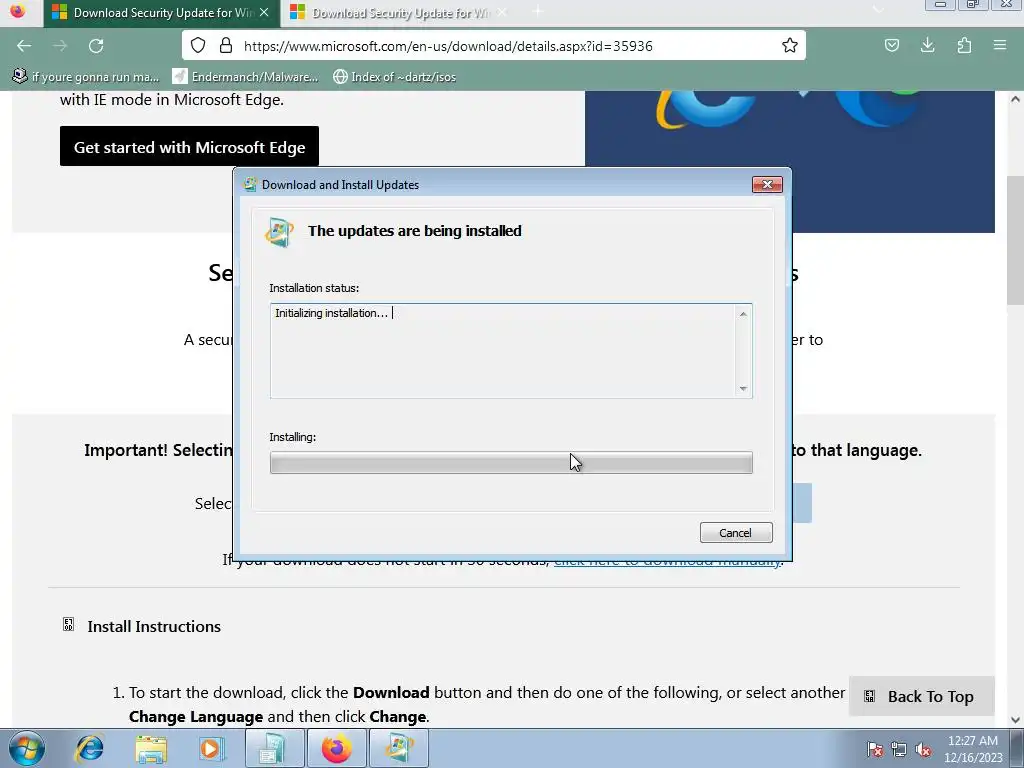Click network tray icon

[899, 749]
